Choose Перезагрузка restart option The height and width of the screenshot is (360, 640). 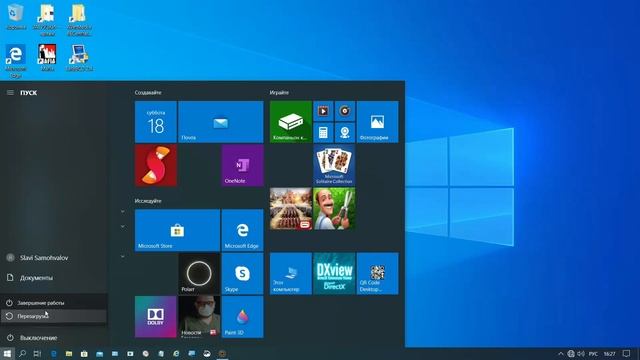[54, 316]
